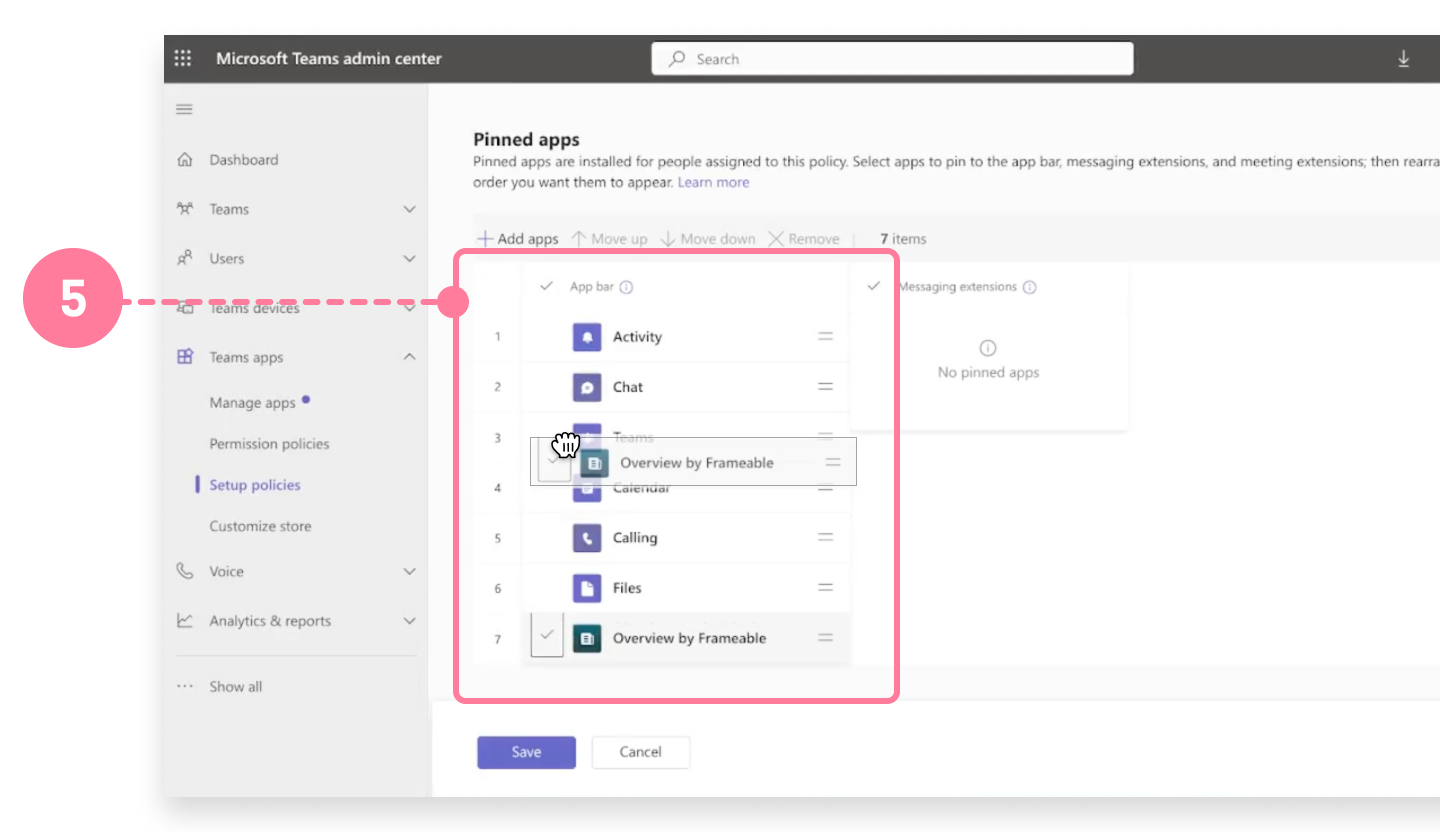The width and height of the screenshot is (1440, 832).
Task: Click the Teams sidebar icon
Action: 184,209
